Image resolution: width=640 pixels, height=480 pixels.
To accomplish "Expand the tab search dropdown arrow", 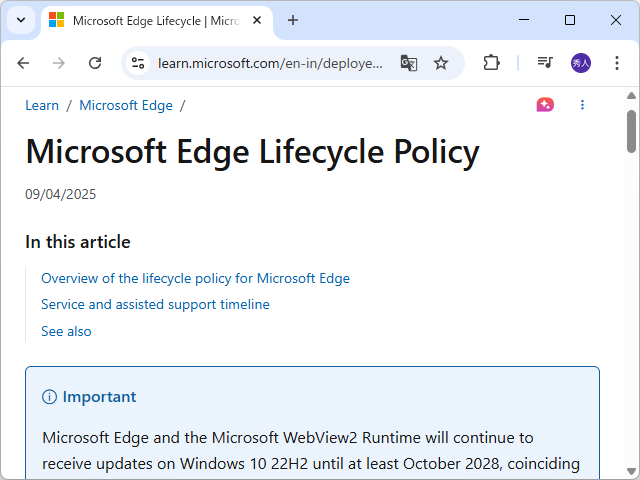I will (21, 20).
